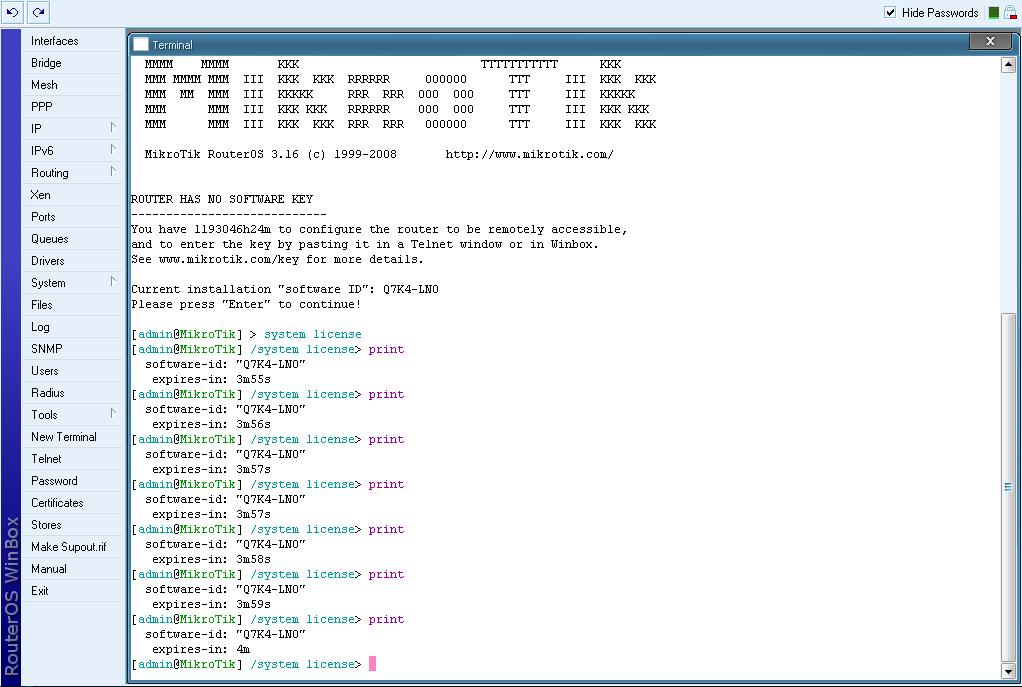Open Stores in the sidebar

pos(74,525)
